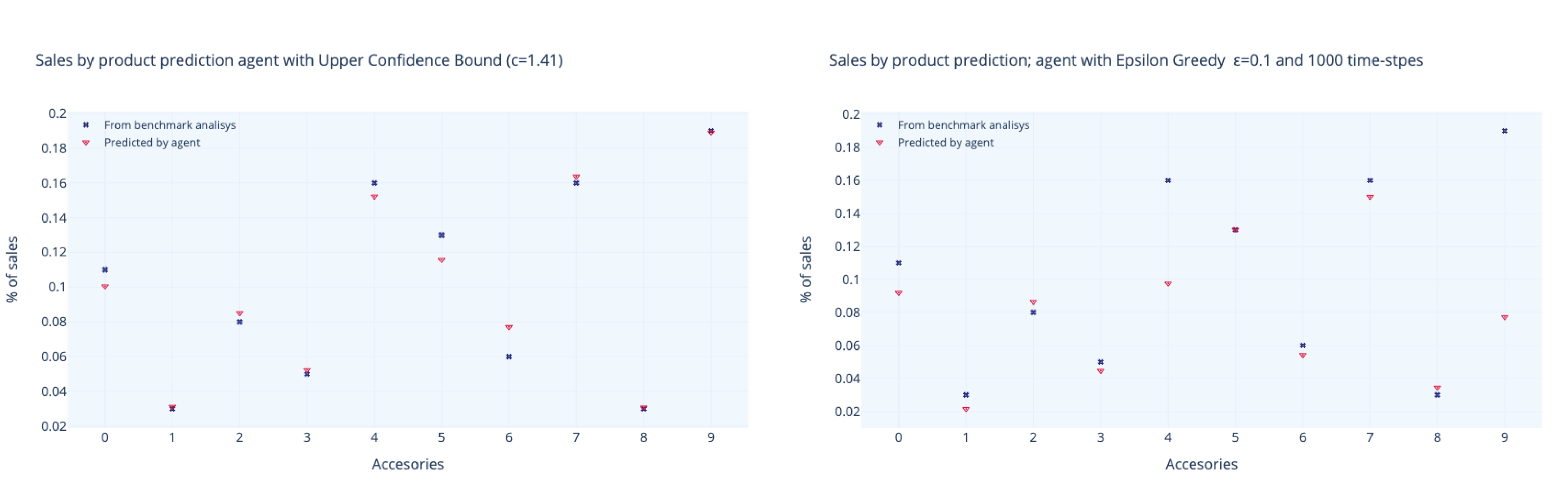Click benchmark marker for accessory 9 in Epsilon Greedy chart

pos(1504,131)
